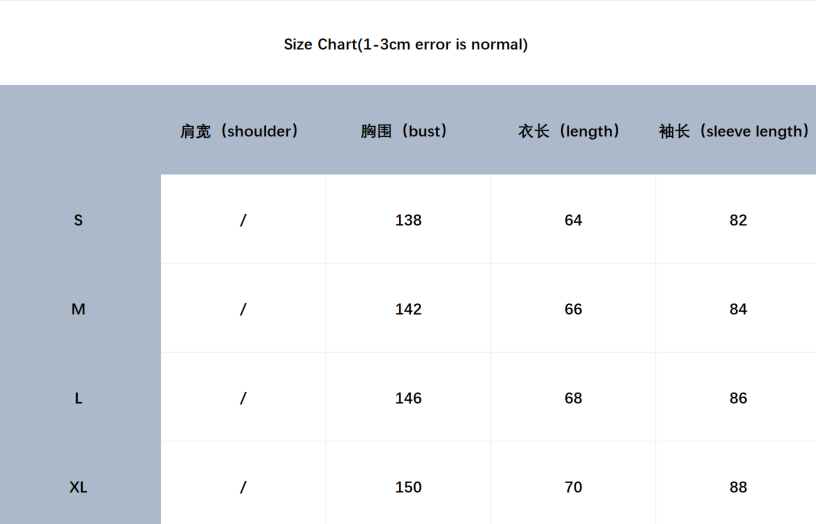Image resolution: width=816 pixels, height=524 pixels.
Task: Click the Size Chart title text
Action: [x=406, y=44]
